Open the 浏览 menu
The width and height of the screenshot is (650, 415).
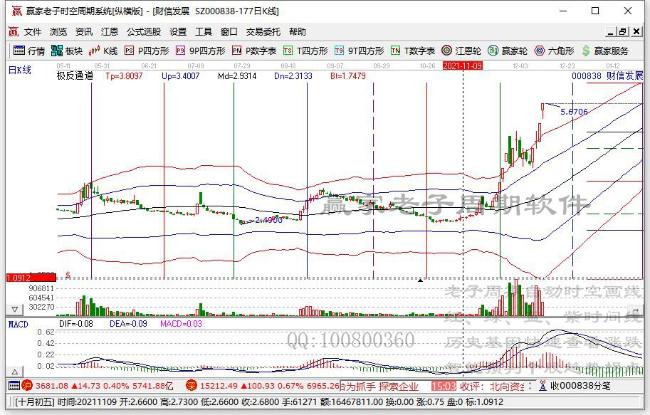(58, 32)
